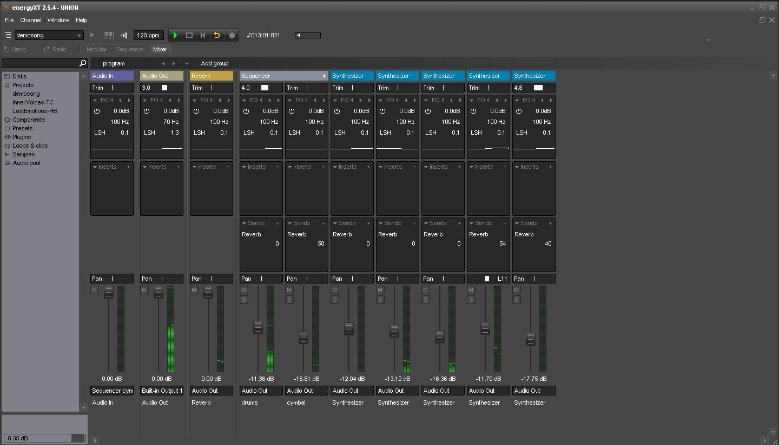Expand Inserts section on Audio Out channel

coord(145,167)
